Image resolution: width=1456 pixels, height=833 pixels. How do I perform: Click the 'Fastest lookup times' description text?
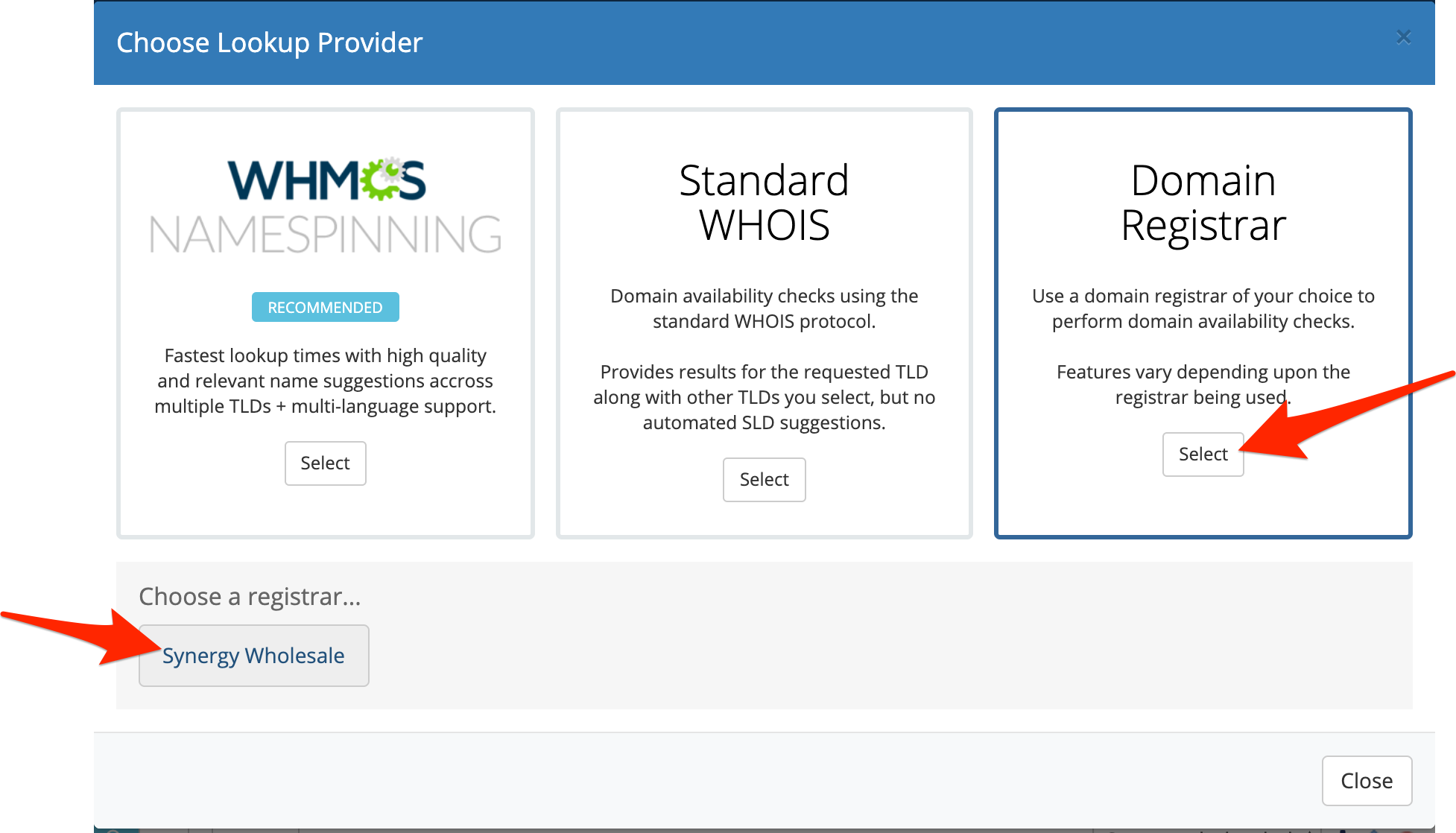tap(325, 381)
